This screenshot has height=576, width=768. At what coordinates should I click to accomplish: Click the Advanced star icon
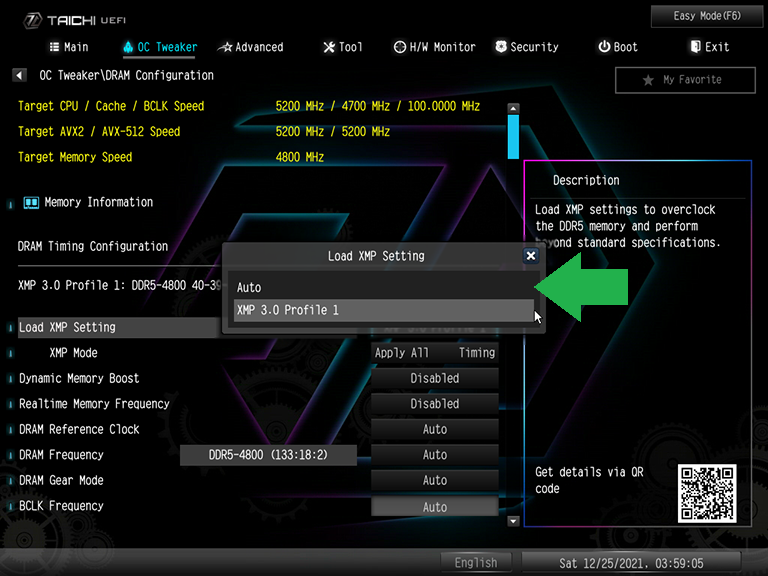(225, 47)
